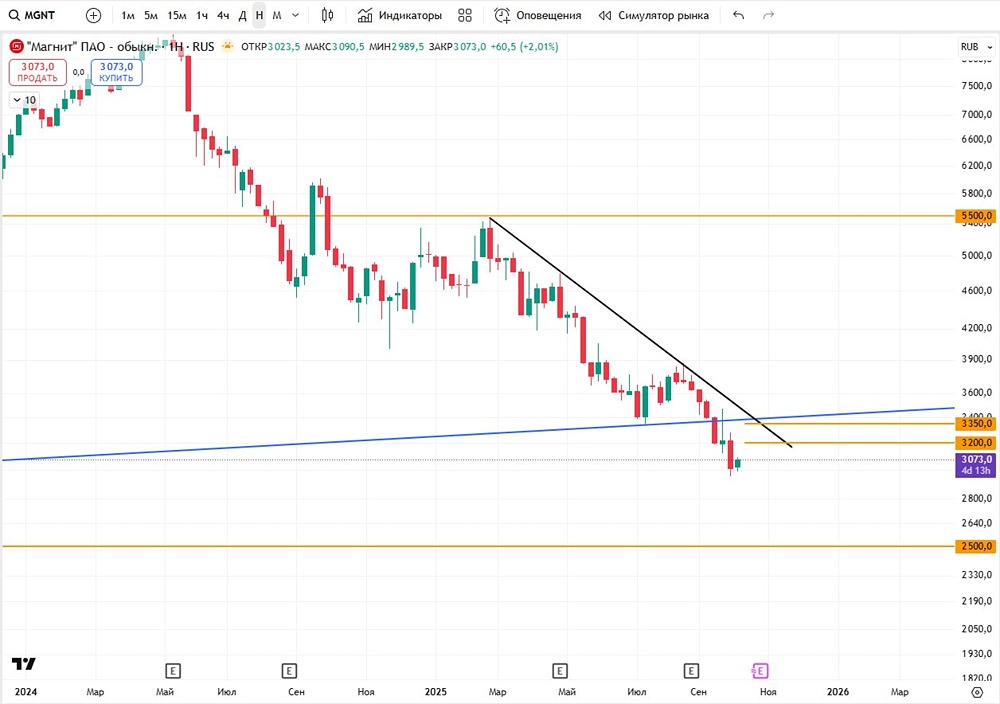Click the add symbol plus icon
The image size is (1000, 704).
93,16
